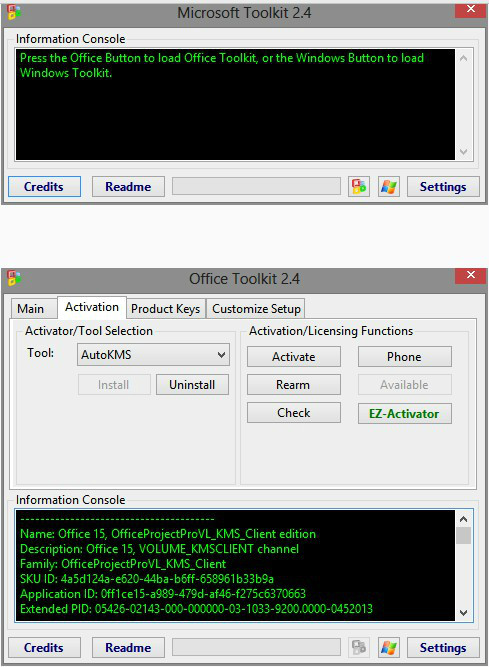Click the Phone activation button
Image resolution: width=489 pixels, height=667 pixels.
pos(404,356)
